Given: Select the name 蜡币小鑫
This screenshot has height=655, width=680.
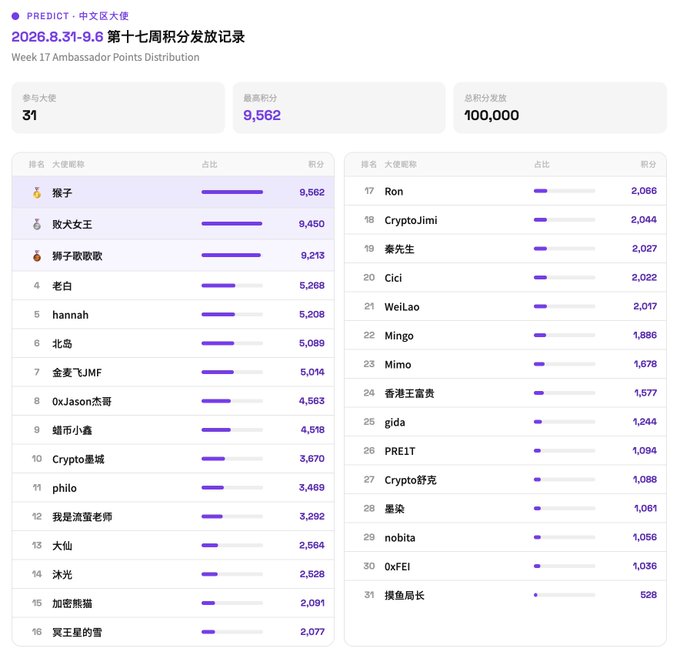Looking at the screenshot, I should [x=72, y=430].
